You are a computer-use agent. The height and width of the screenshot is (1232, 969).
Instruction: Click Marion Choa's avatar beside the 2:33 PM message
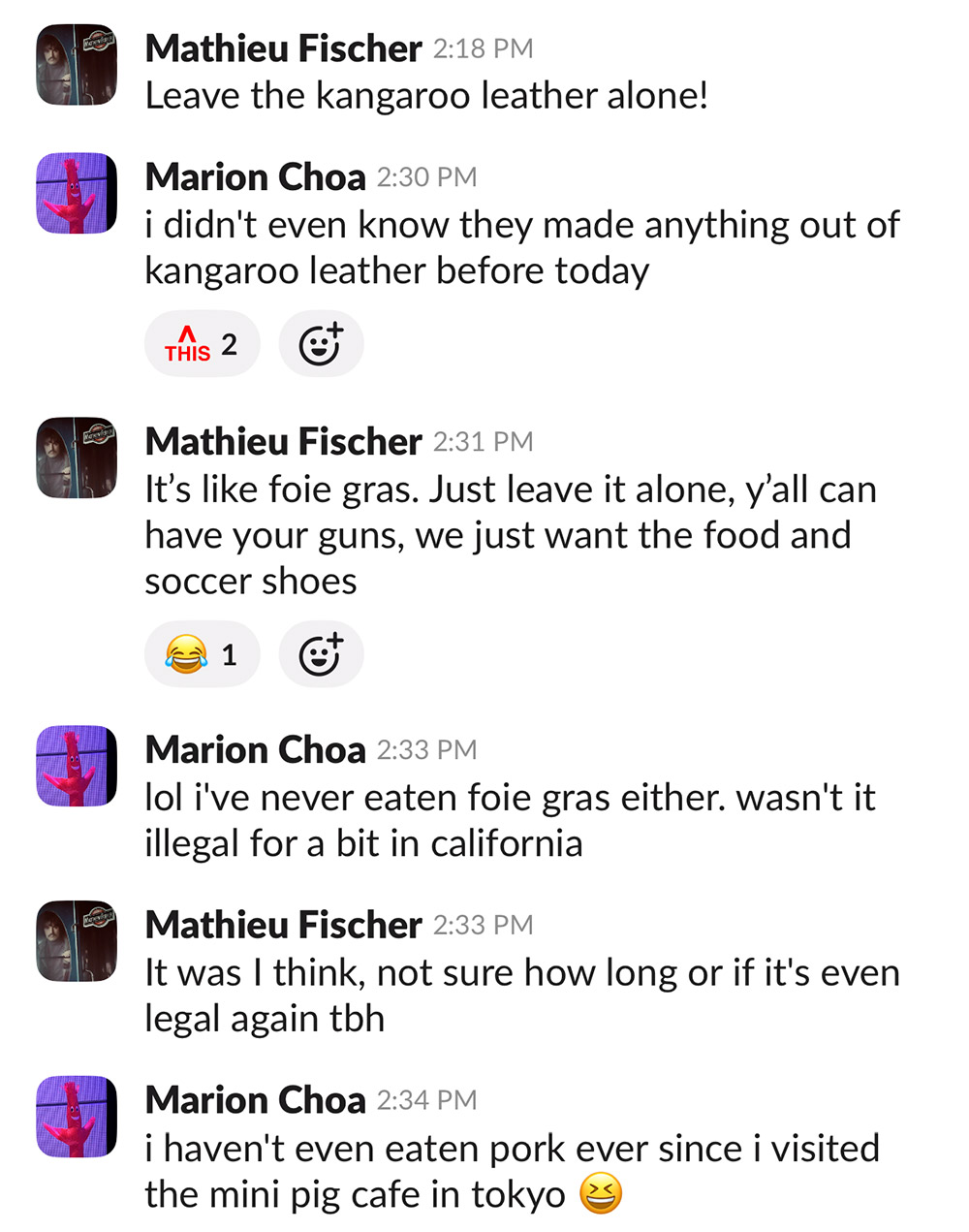point(77,766)
